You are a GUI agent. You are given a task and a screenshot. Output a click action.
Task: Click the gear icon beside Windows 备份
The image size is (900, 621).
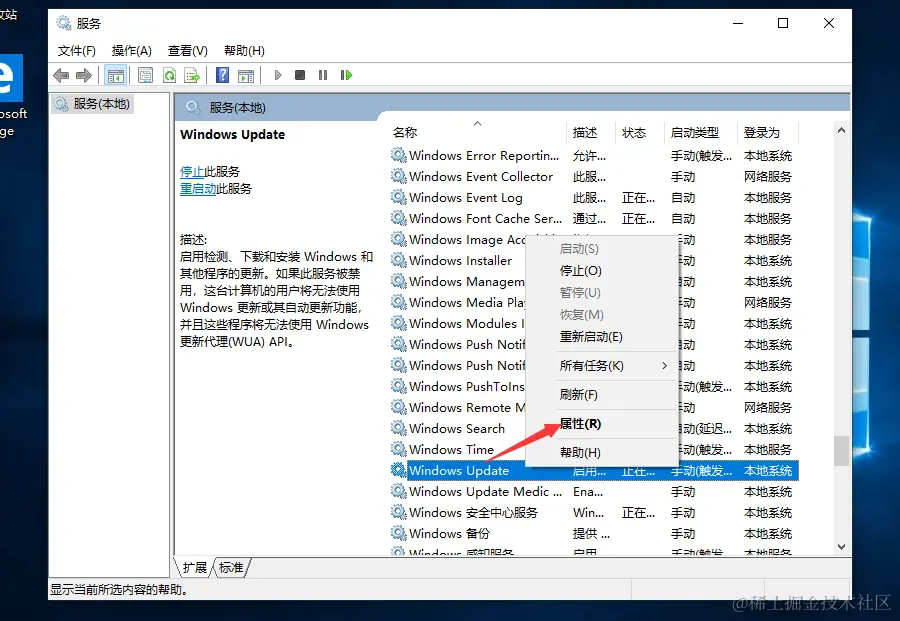pyautogui.click(x=398, y=533)
